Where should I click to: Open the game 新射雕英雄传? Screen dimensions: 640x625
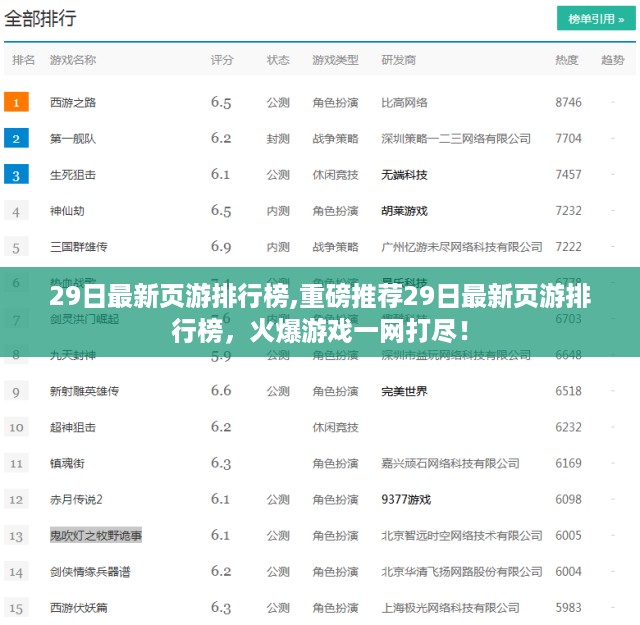pyautogui.click(x=84, y=390)
